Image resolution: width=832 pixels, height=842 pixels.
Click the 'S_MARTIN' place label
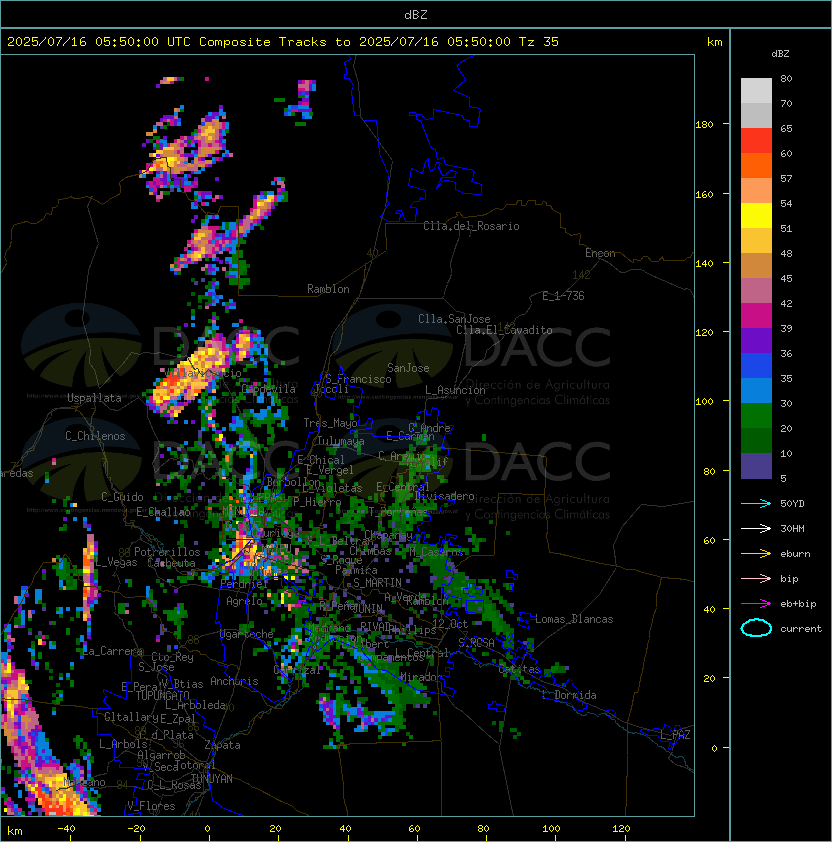(377, 583)
